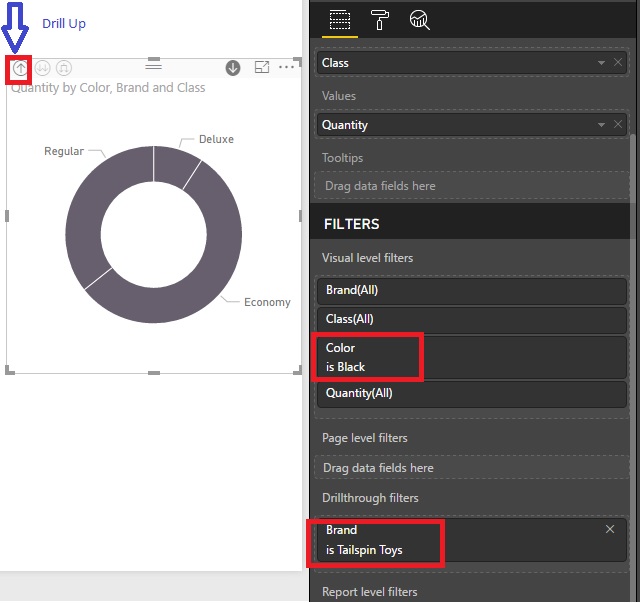640x603 pixels.
Task: Select the Quantity value well
Action: point(472,125)
